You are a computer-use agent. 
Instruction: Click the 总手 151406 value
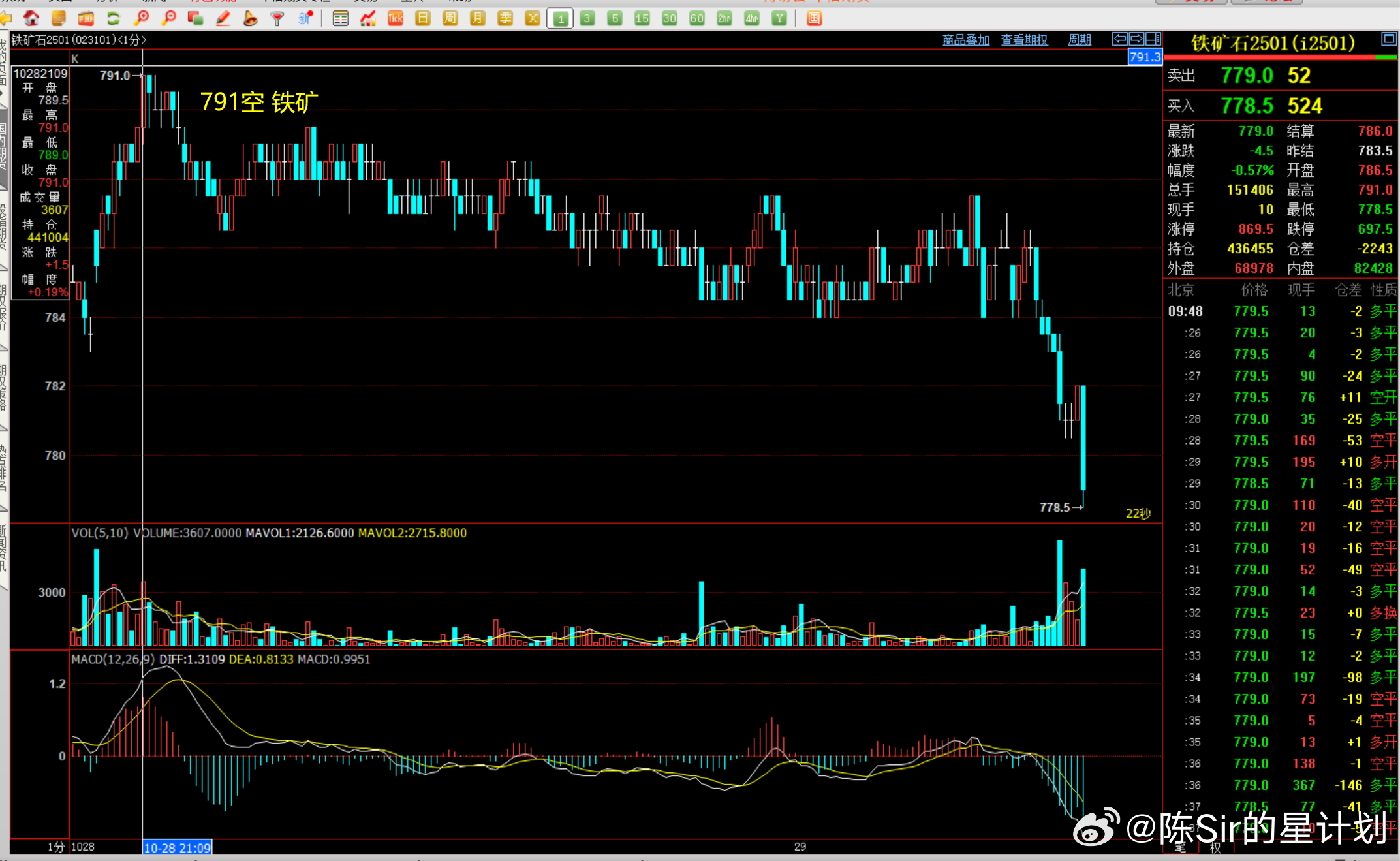(1250, 190)
